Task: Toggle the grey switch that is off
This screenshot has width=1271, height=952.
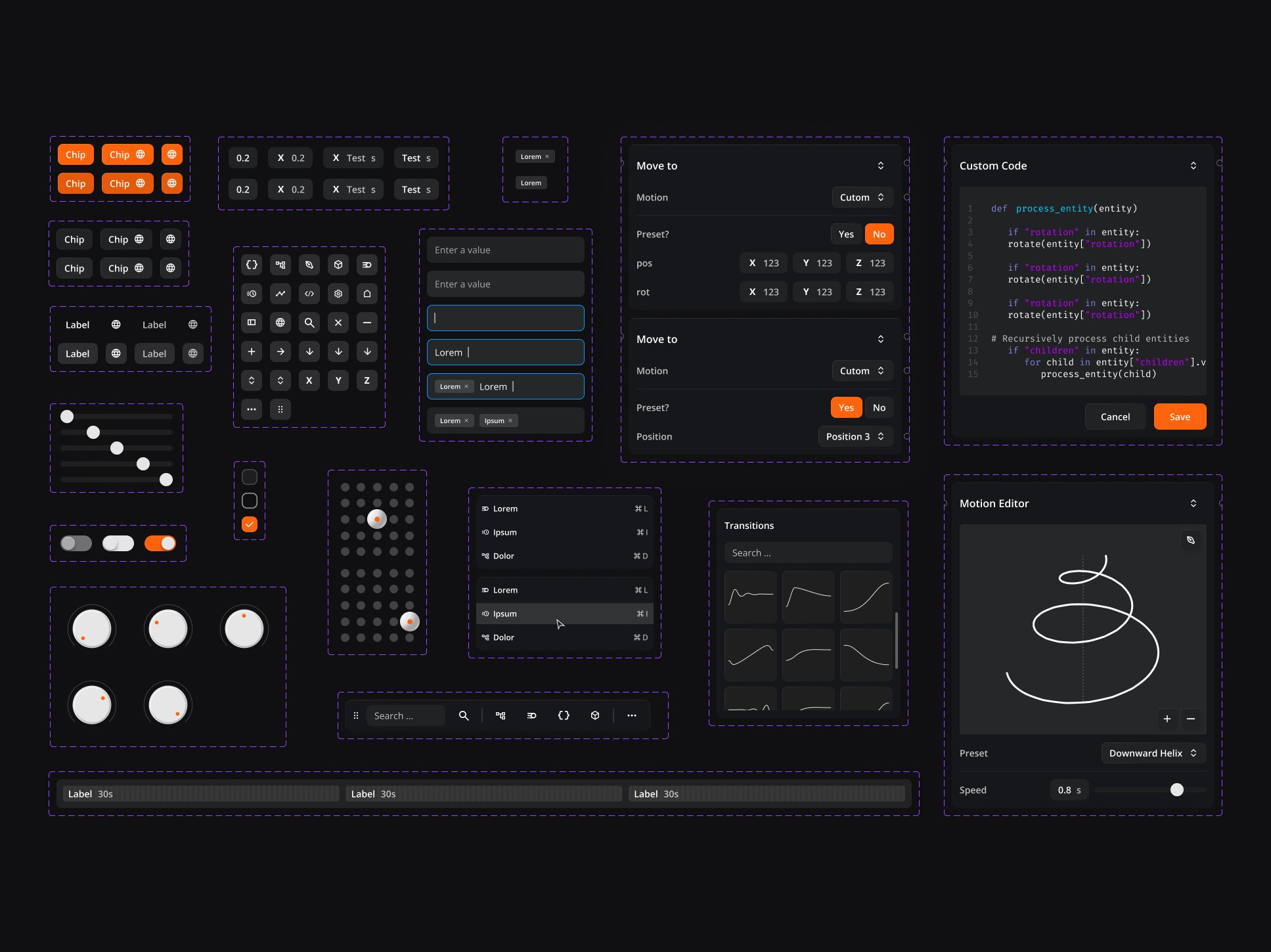Action: click(76, 543)
